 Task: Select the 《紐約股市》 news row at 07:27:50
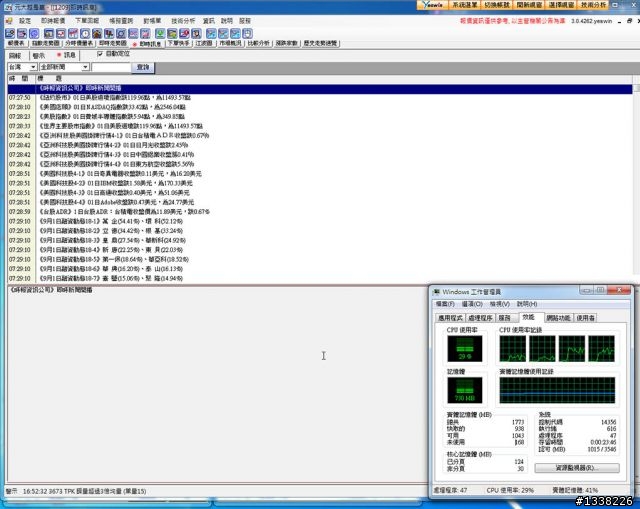[320, 98]
